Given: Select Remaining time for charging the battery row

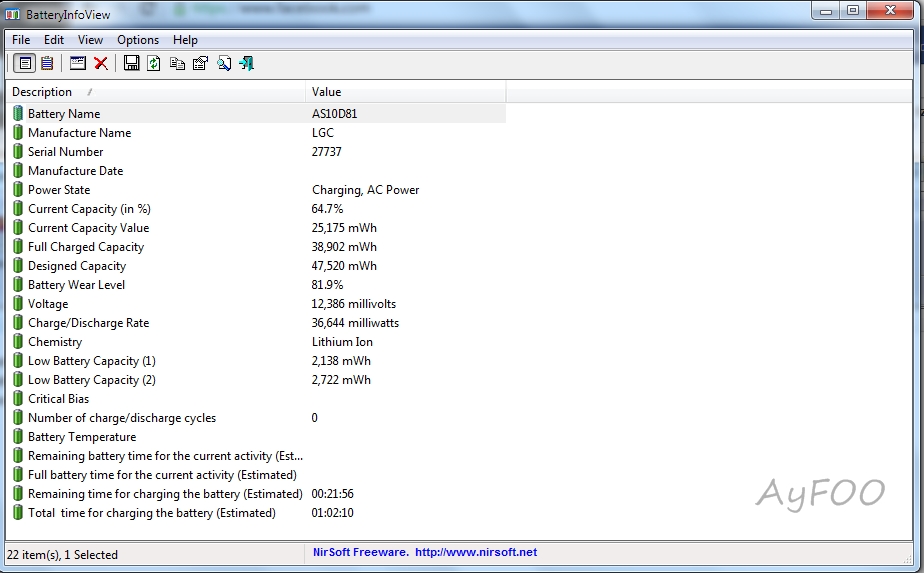Looking at the screenshot, I should (256, 493).
